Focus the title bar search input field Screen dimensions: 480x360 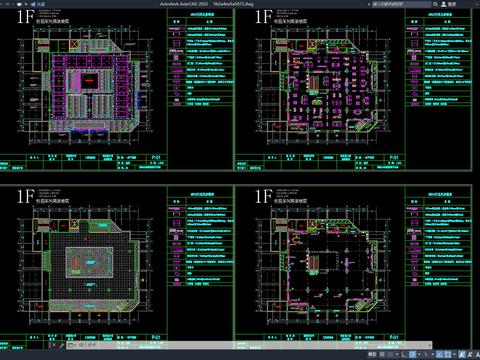[401, 4]
